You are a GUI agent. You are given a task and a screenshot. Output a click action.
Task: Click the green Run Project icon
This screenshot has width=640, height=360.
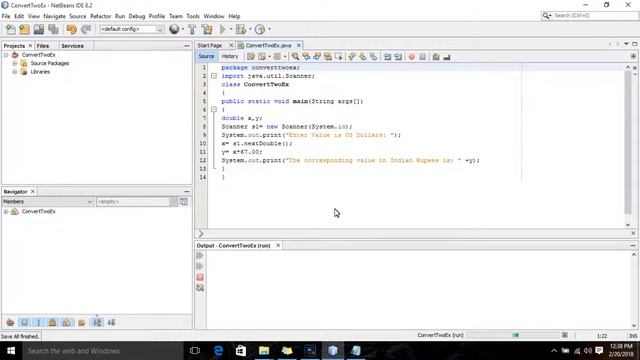point(222,29)
